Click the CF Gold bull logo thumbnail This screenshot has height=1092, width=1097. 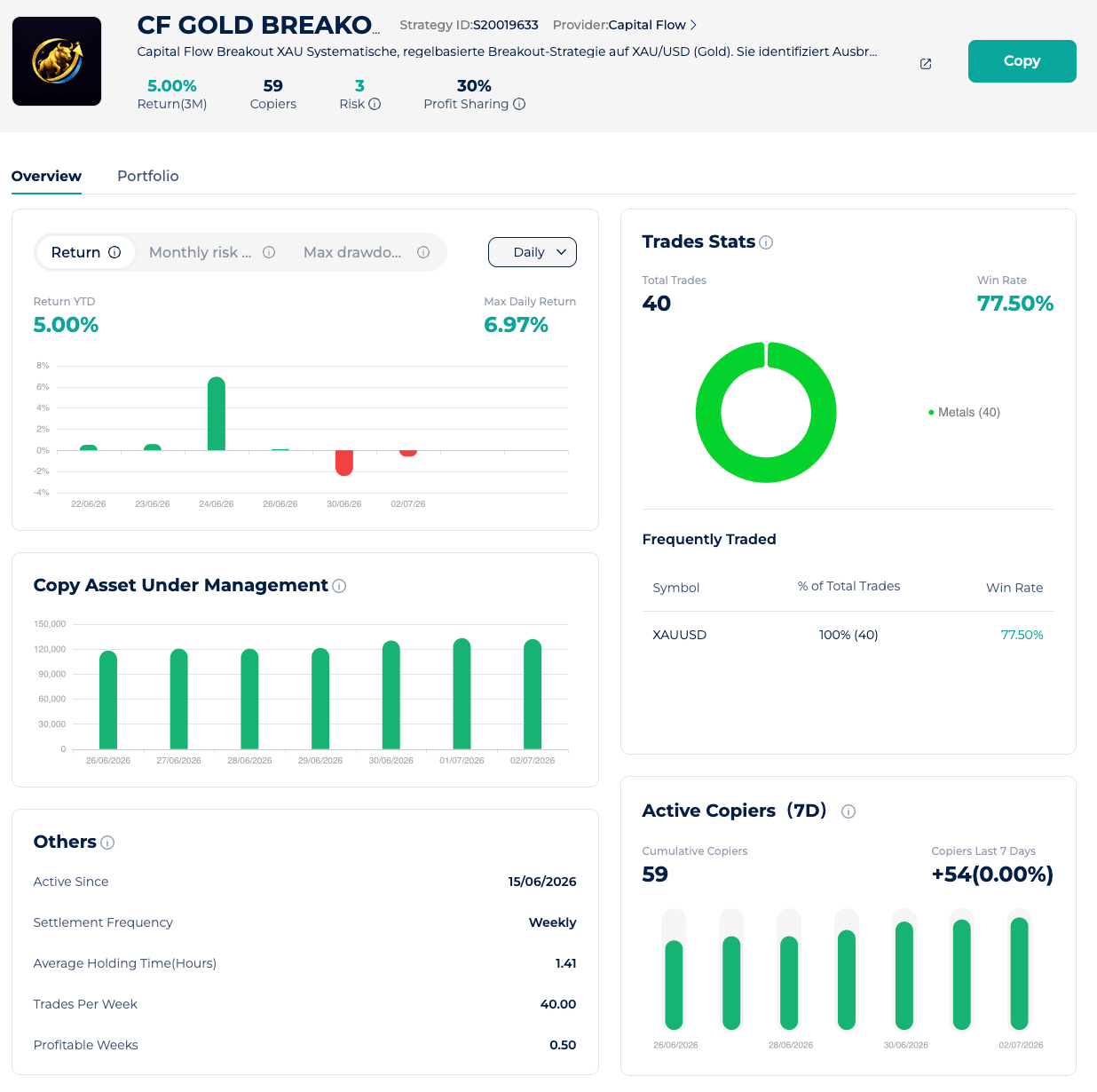[57, 61]
